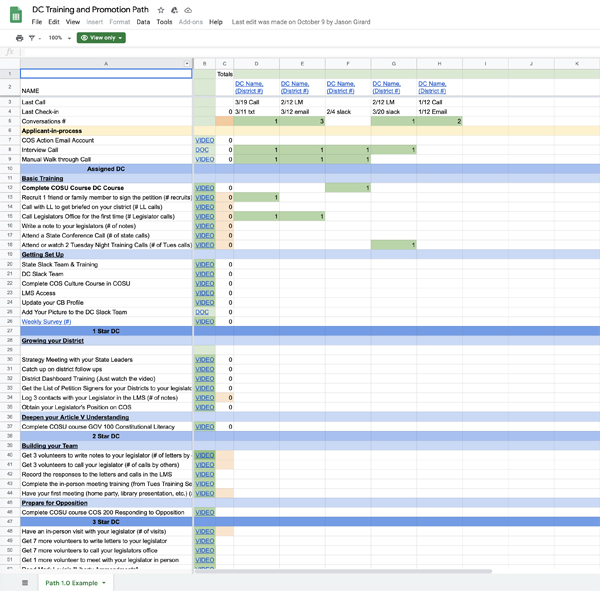The image size is (600, 600).
Task: Open the all sheets list icon
Action: pos(25,582)
